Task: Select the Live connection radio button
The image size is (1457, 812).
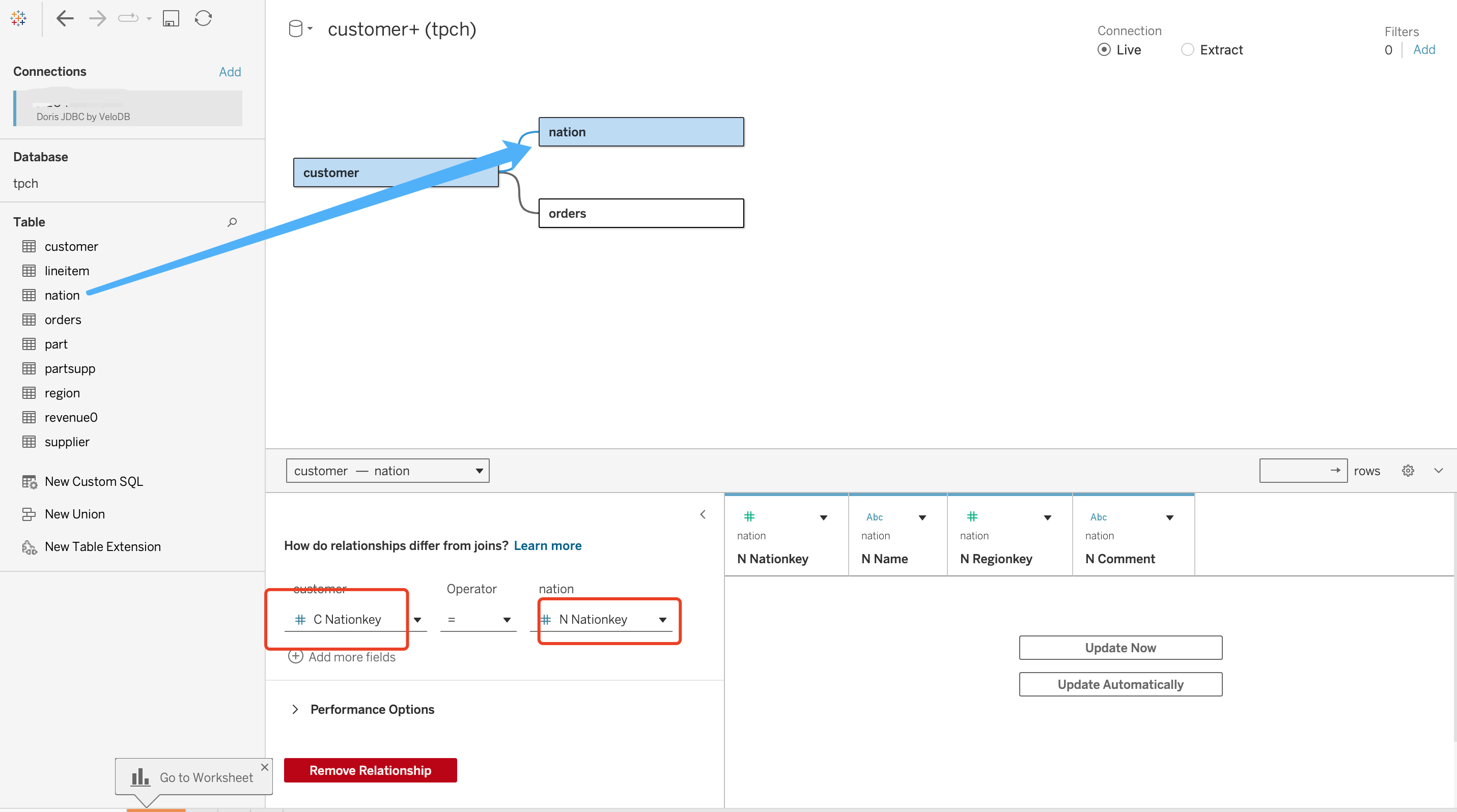Action: click(1104, 50)
